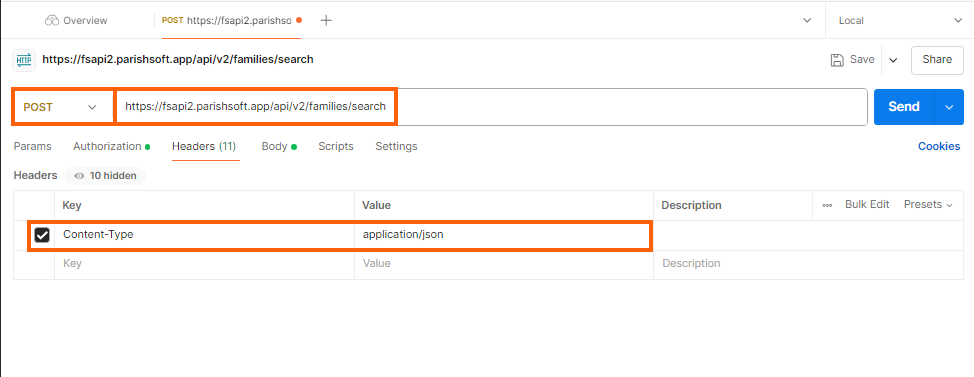This screenshot has width=974, height=377.
Task: Click the Save floppy disk icon
Action: (x=837, y=60)
